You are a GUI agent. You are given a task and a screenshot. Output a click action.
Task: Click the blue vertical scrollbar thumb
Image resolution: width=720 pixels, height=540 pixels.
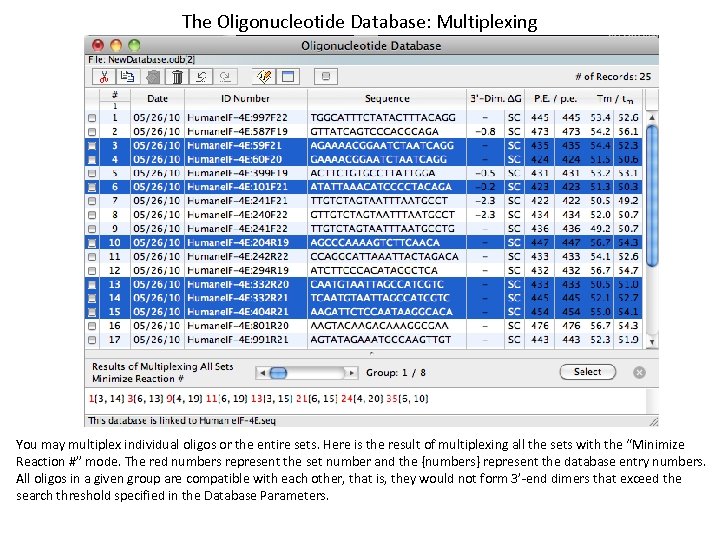click(x=652, y=195)
